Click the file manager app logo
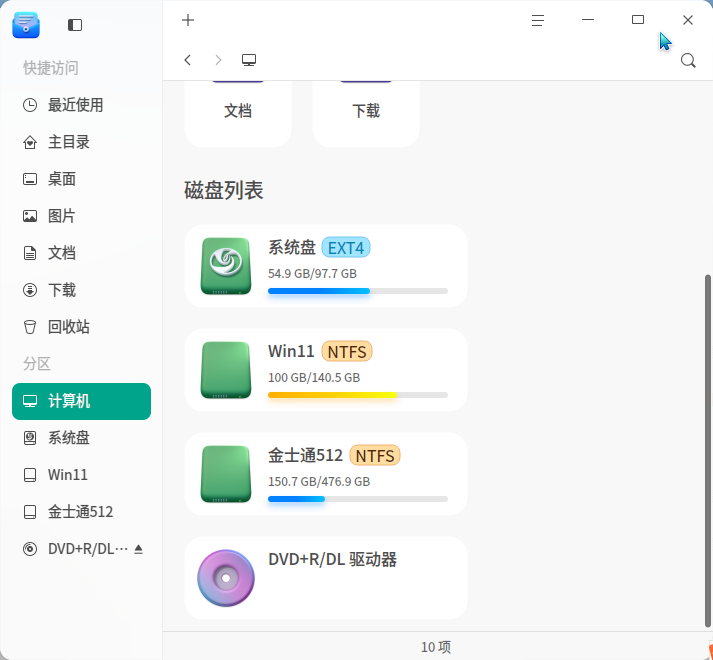This screenshot has width=713, height=660. point(26,25)
